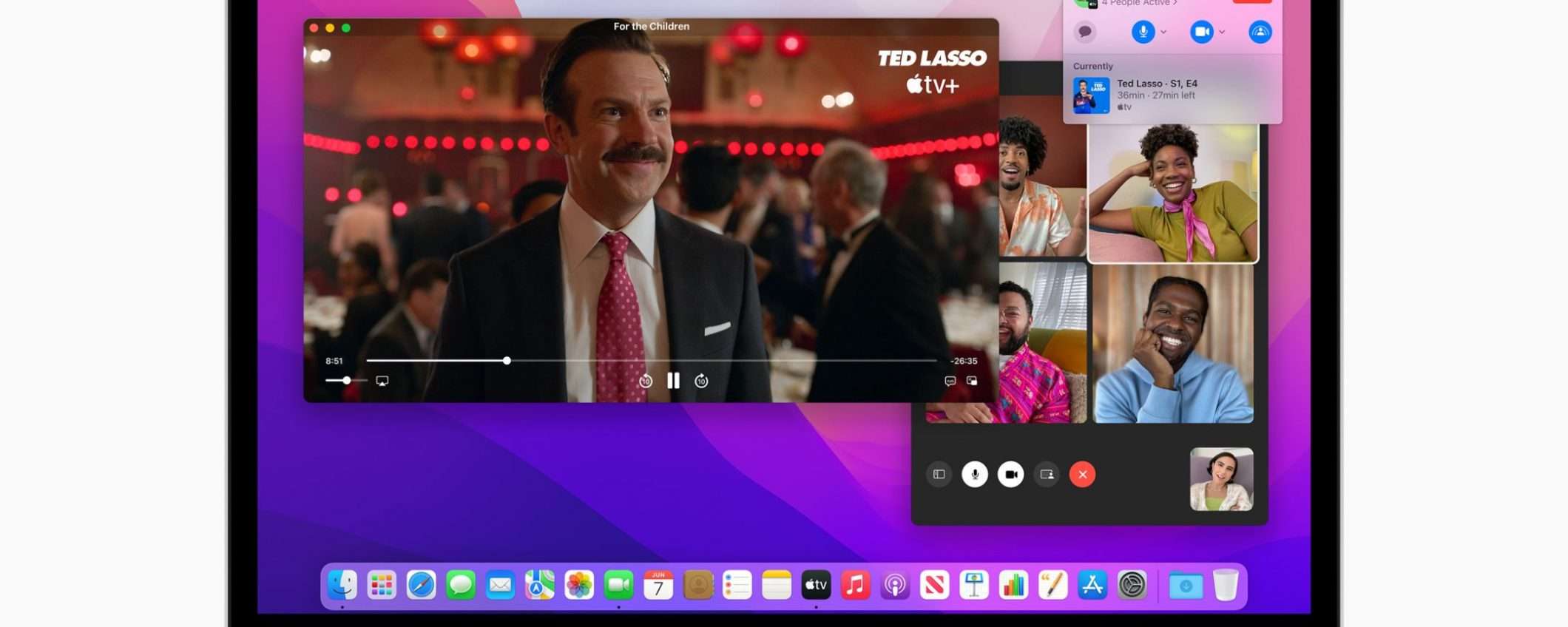The width and height of the screenshot is (1568, 627).
Task: Switch to Apple TV app in the Dock
Action: pyautogui.click(x=816, y=586)
